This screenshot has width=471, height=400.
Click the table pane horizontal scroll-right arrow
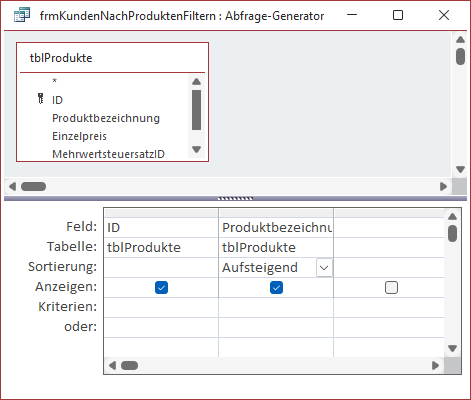point(443,186)
